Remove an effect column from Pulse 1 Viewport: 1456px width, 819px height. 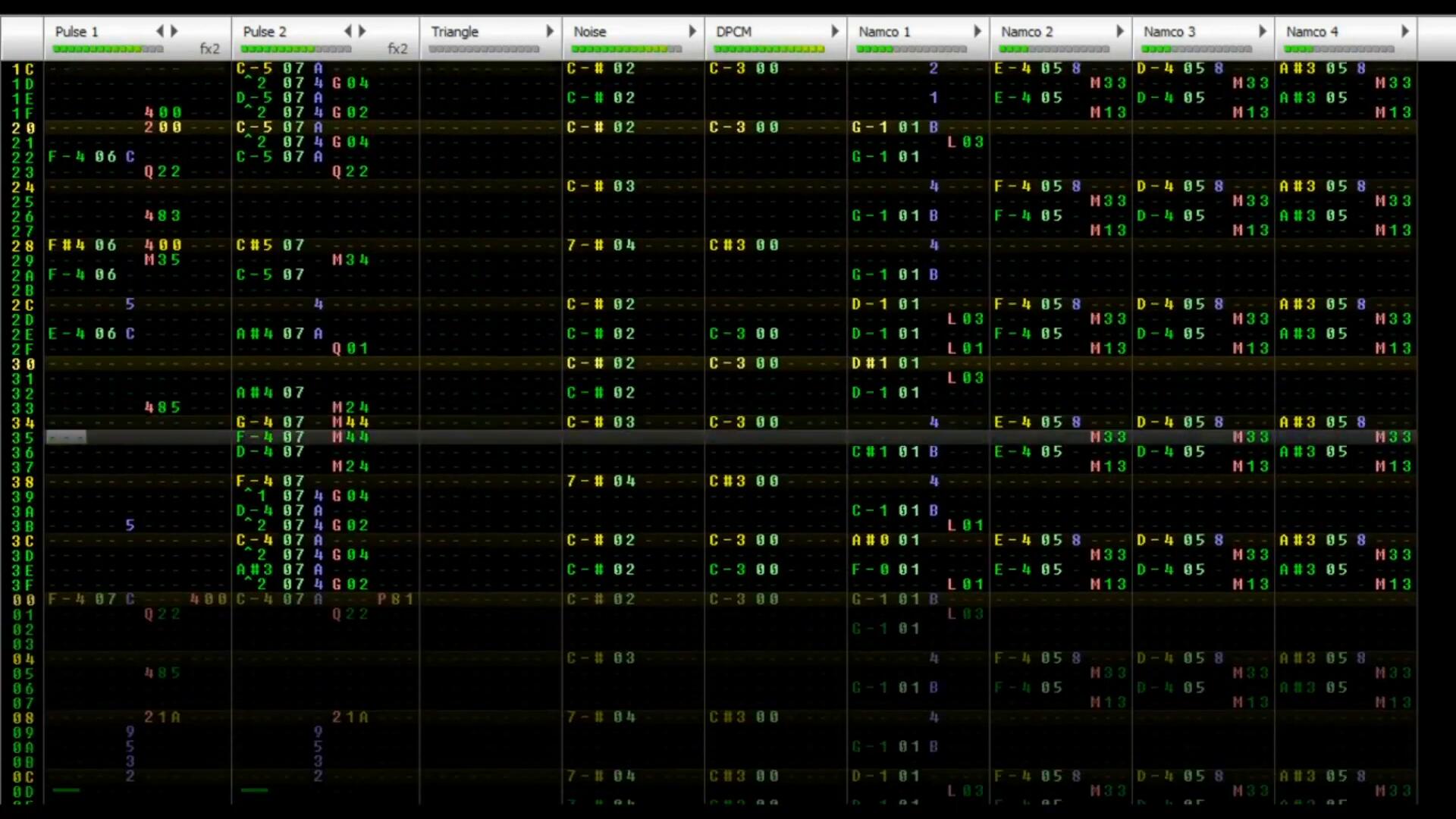[159, 31]
